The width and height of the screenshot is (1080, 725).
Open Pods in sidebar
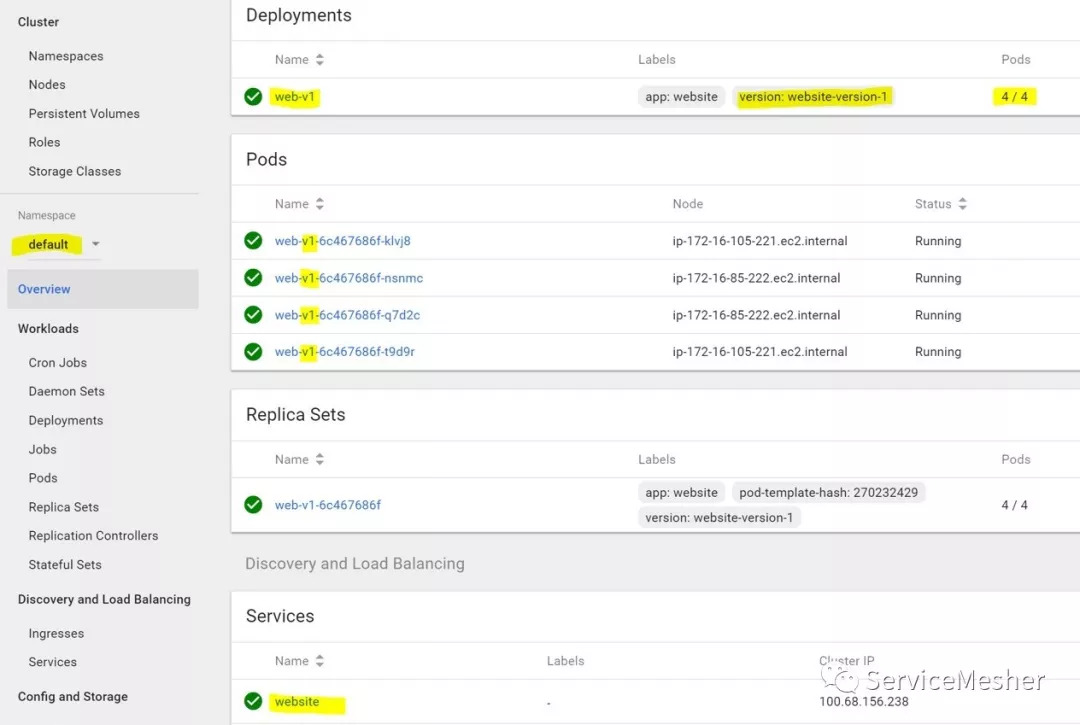click(43, 478)
